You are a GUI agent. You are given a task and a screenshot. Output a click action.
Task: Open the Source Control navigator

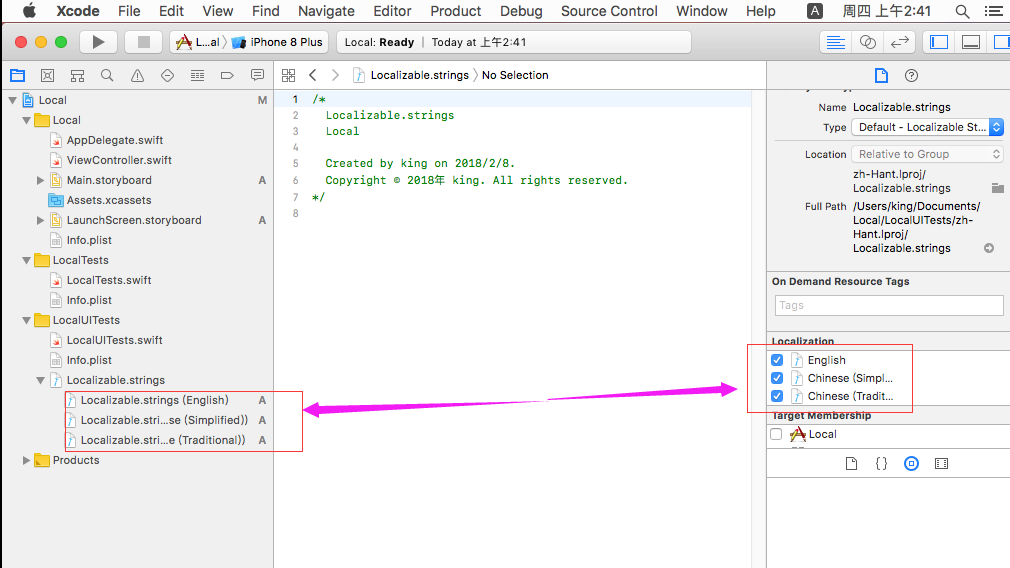47,75
